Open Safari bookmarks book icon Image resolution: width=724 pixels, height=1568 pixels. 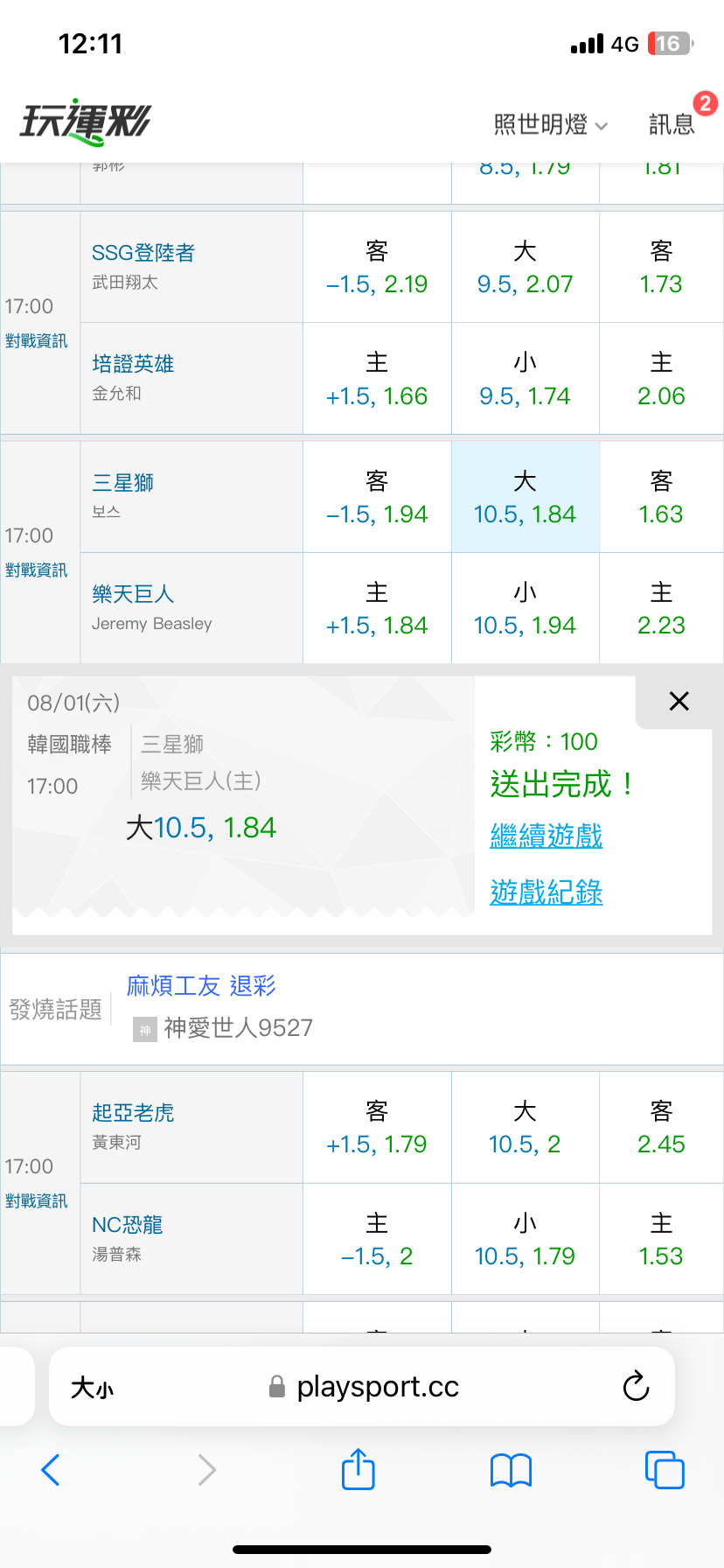tap(512, 1470)
